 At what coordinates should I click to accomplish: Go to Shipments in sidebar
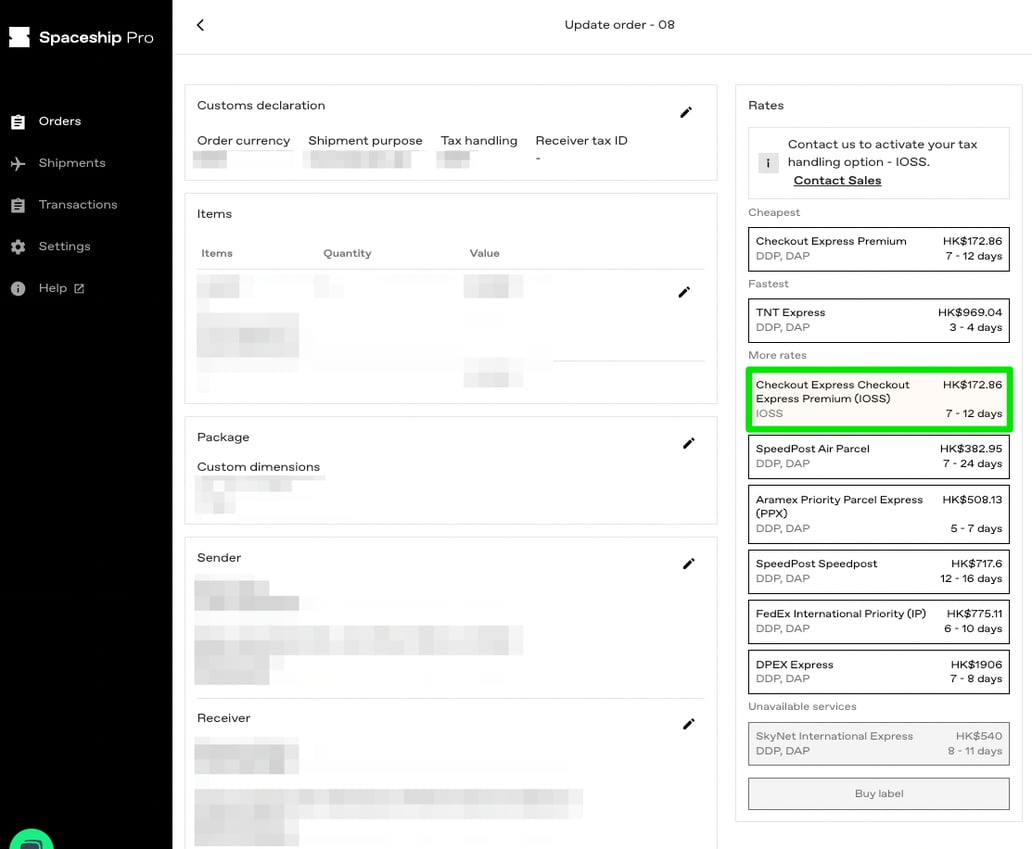tap(71, 163)
